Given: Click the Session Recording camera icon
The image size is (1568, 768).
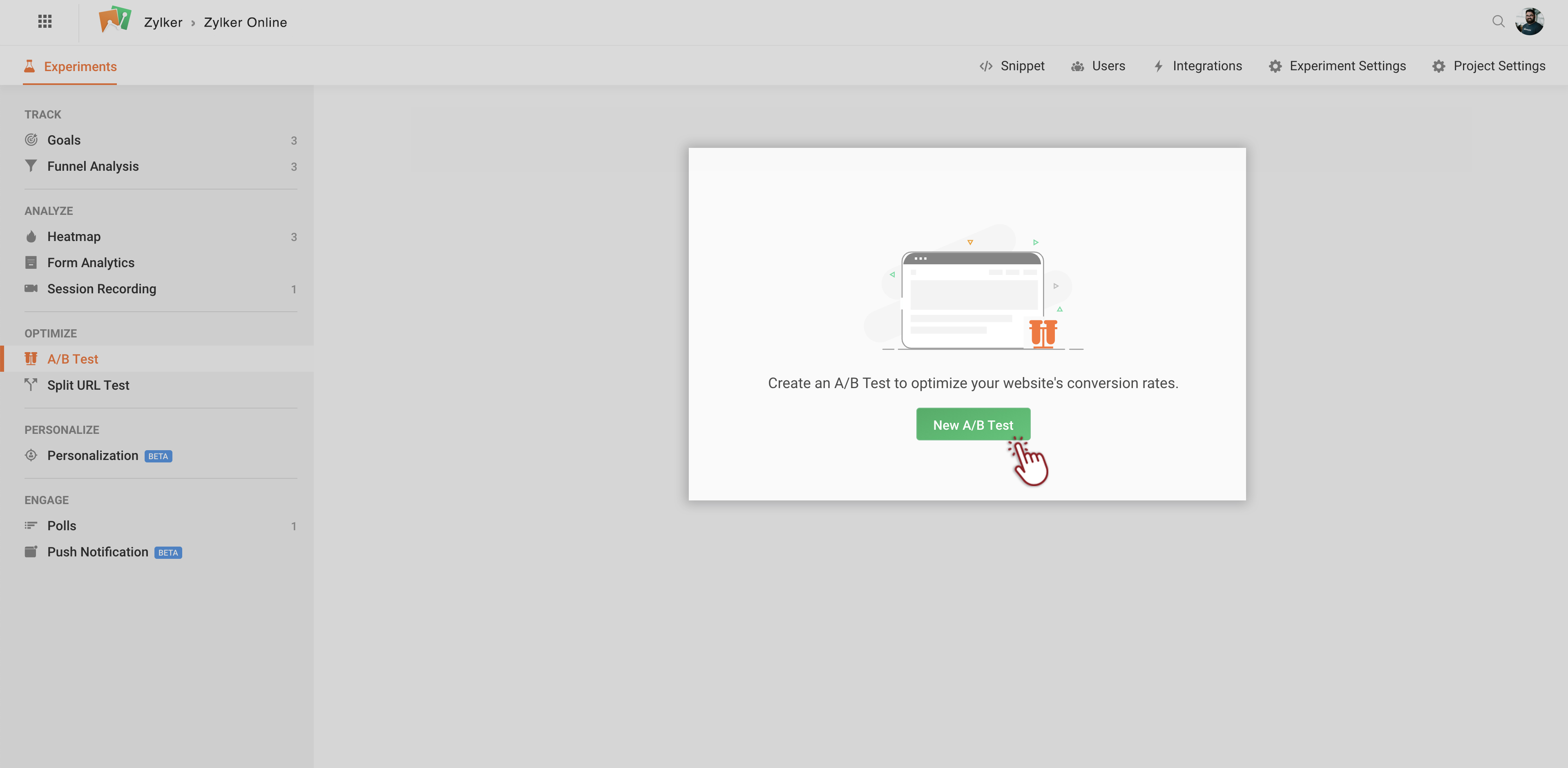Looking at the screenshot, I should 31,288.
